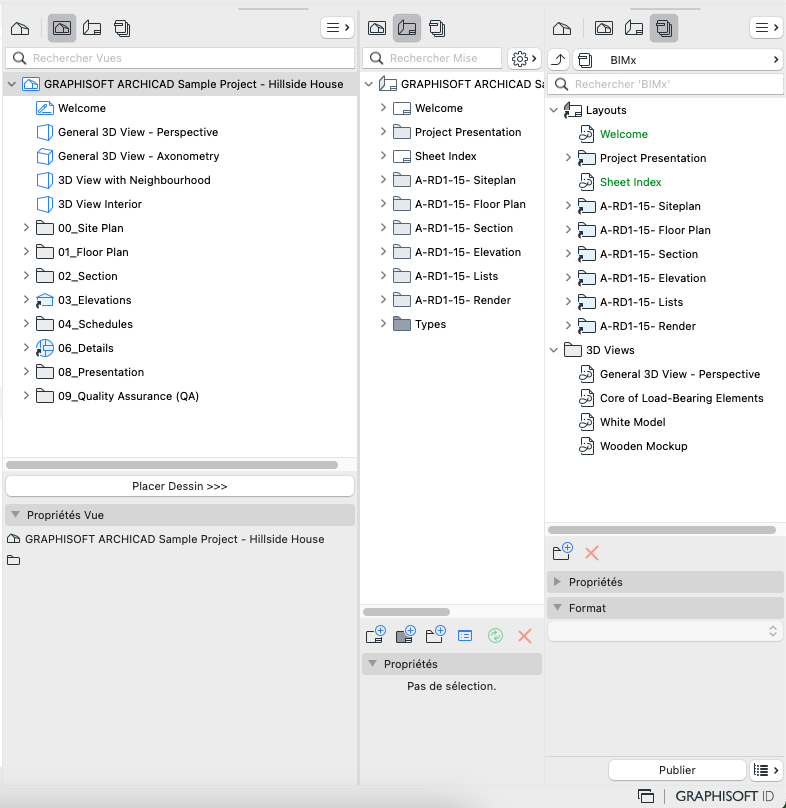Open left navigator options menu
The image size is (786, 808).
click(338, 28)
